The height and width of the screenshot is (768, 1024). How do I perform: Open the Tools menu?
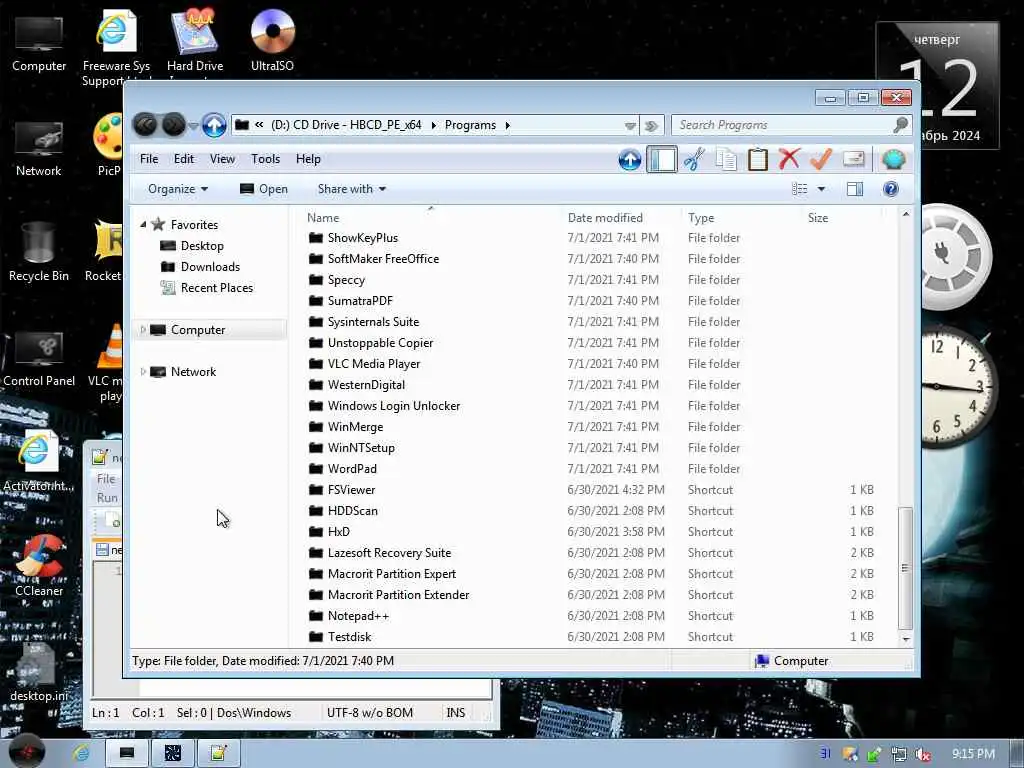coord(265,159)
